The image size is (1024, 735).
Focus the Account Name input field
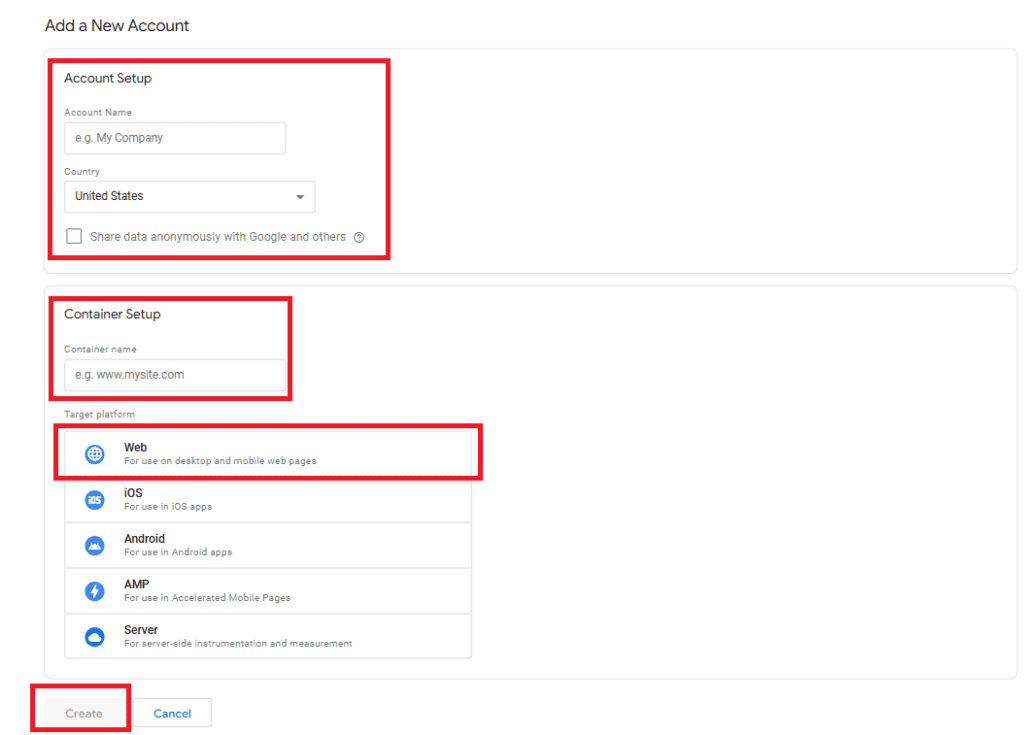(175, 137)
